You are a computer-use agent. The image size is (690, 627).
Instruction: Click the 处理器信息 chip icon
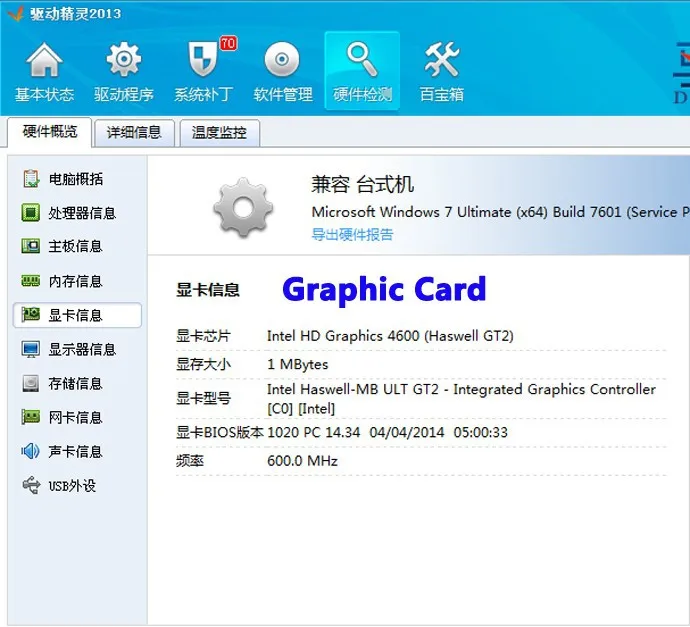[x=31, y=213]
